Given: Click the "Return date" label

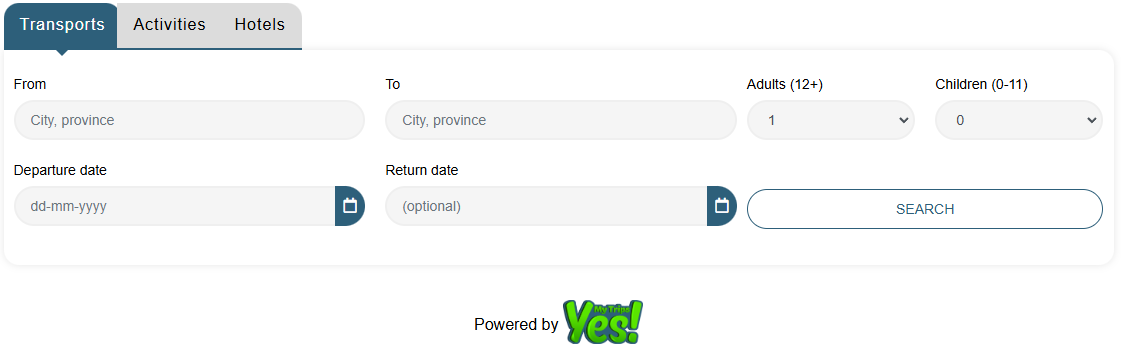Looking at the screenshot, I should click(x=422, y=170).
